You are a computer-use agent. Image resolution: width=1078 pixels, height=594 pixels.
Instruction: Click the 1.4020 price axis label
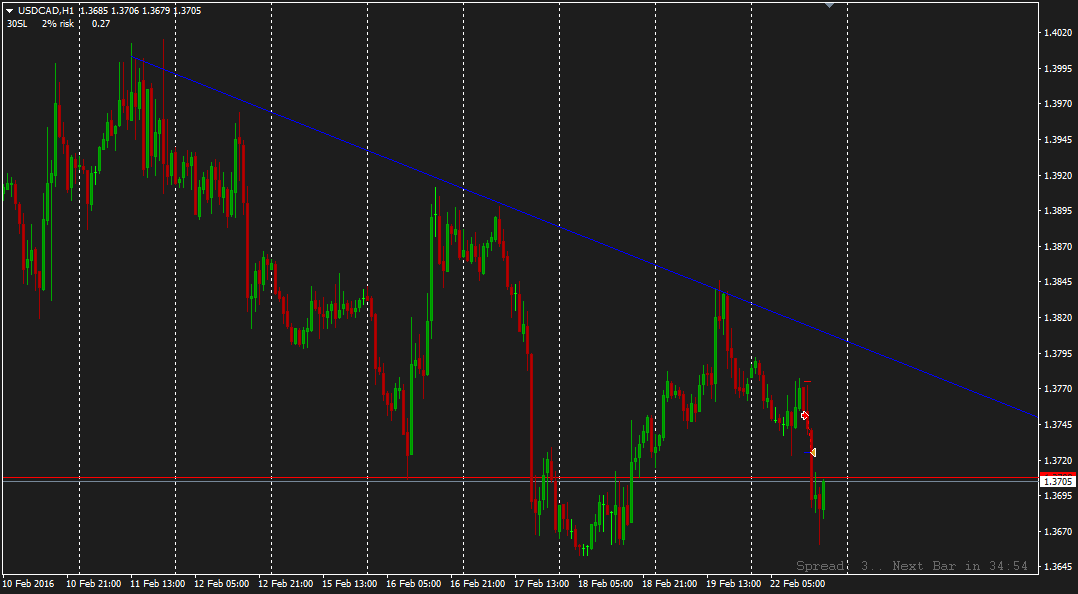click(x=1059, y=32)
